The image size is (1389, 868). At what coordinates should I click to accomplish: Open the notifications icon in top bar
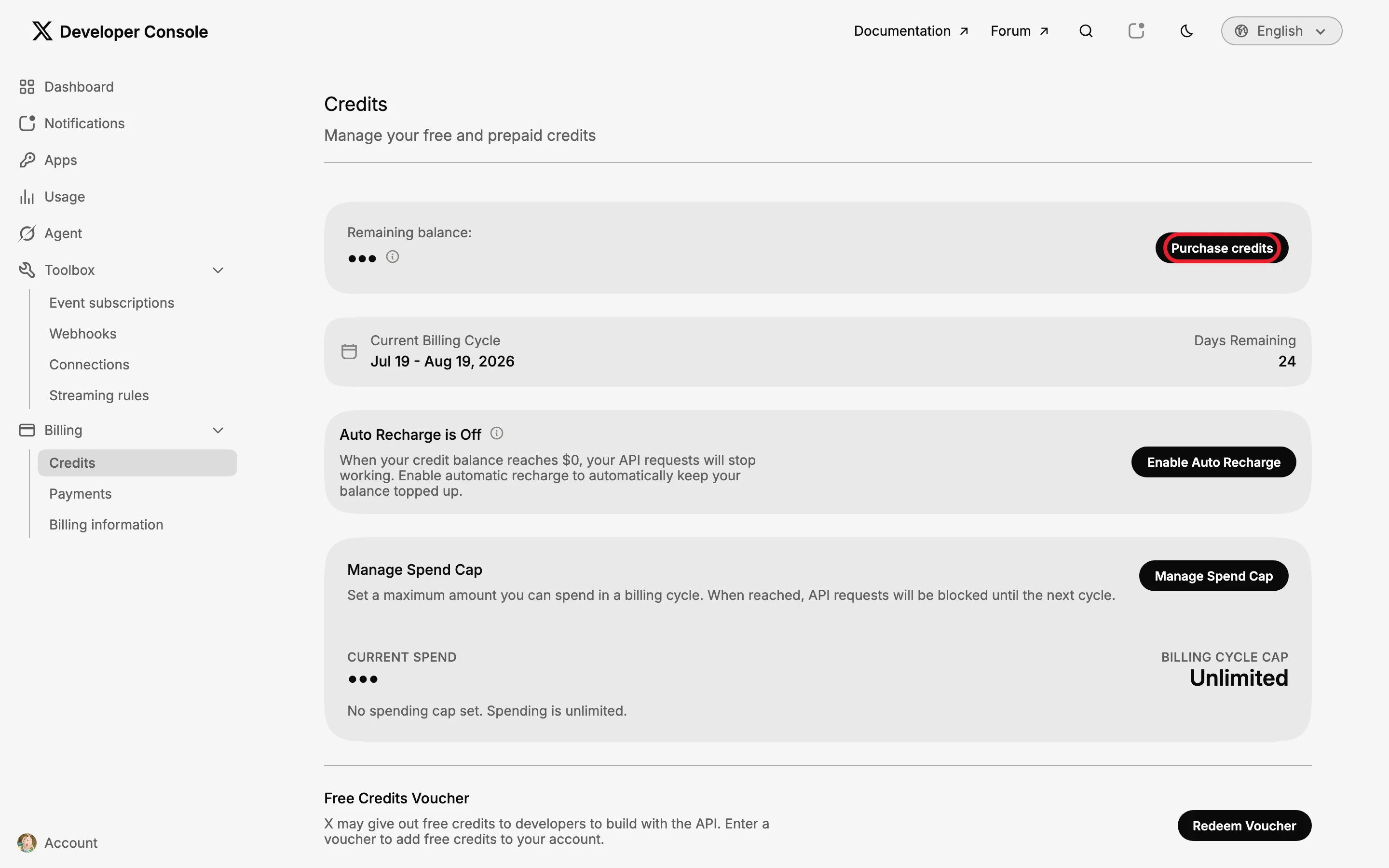1136,31
